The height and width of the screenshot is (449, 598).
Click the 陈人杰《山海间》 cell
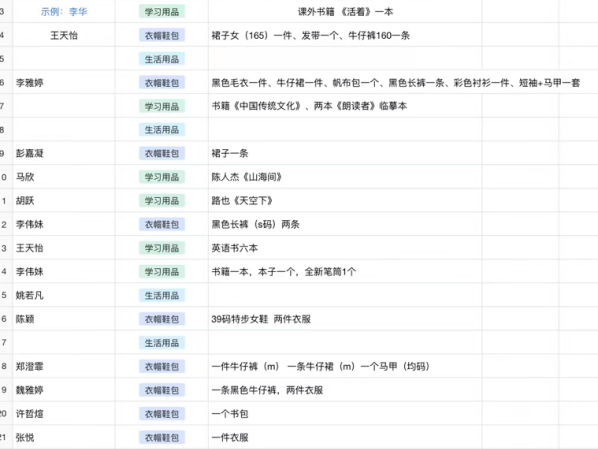(x=345, y=177)
